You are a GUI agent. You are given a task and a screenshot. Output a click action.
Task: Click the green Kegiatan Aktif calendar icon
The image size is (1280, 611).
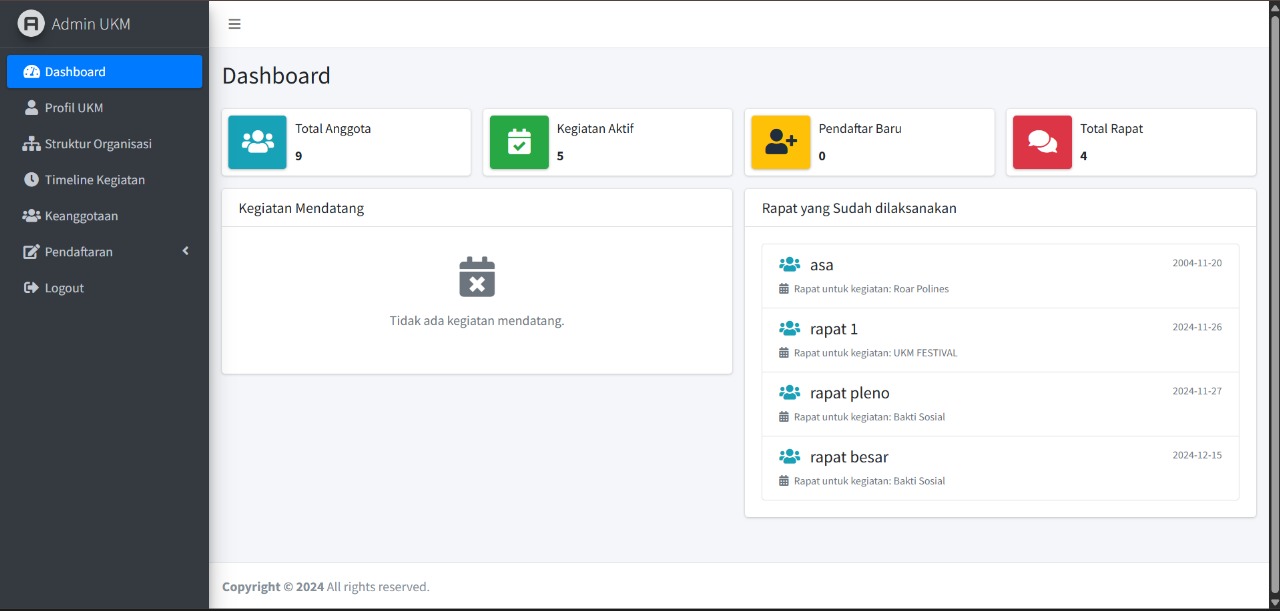pos(519,142)
